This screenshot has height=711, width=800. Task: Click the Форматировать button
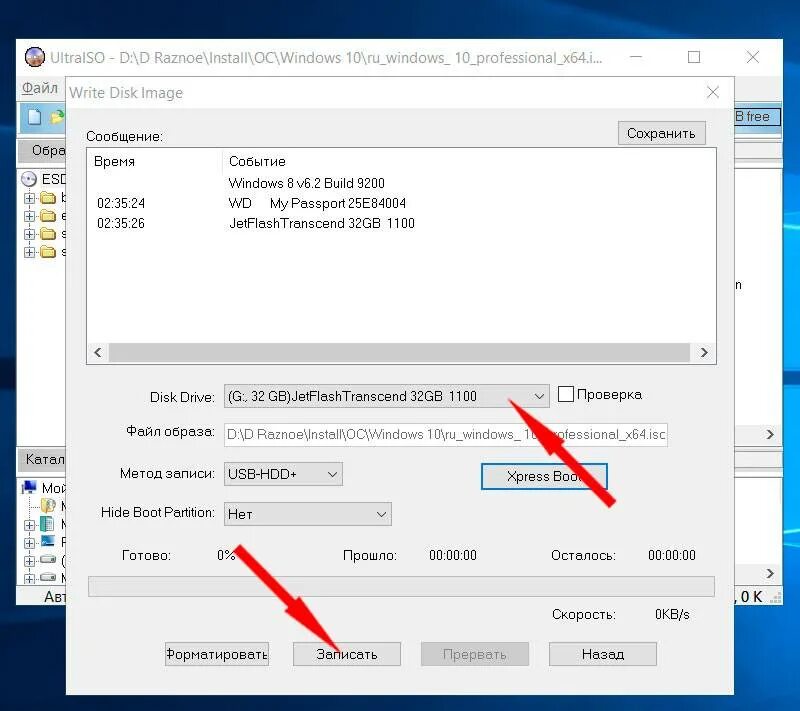217,654
